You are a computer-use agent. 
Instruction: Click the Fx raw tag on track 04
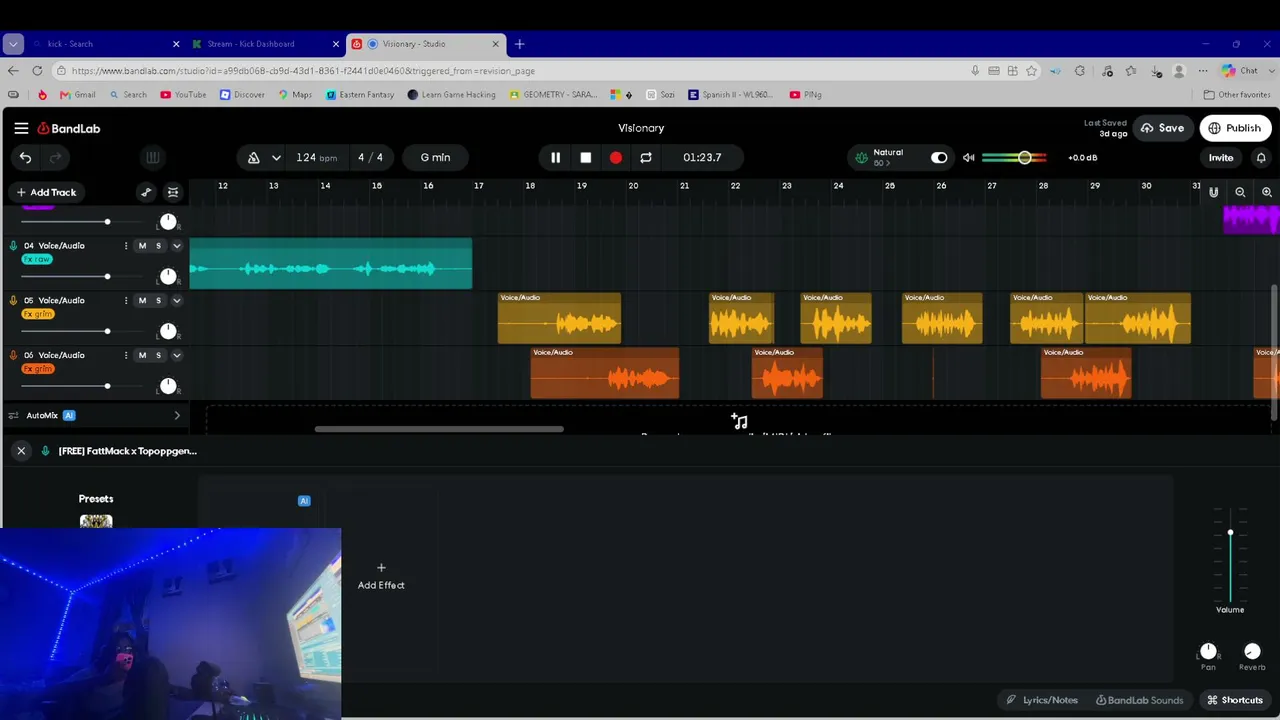coord(36,259)
